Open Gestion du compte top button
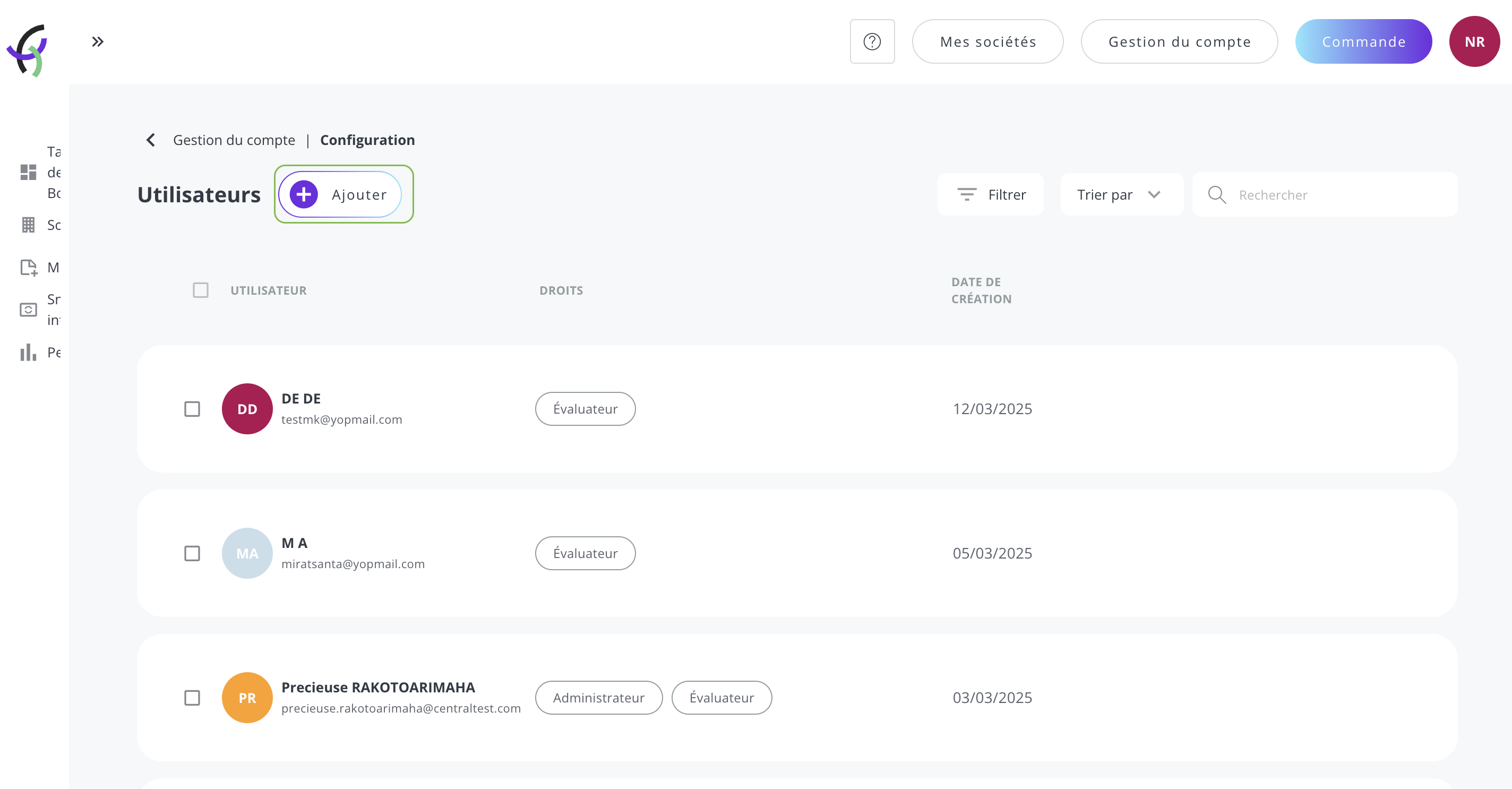Viewport: 1512px width, 789px height. 1179,42
